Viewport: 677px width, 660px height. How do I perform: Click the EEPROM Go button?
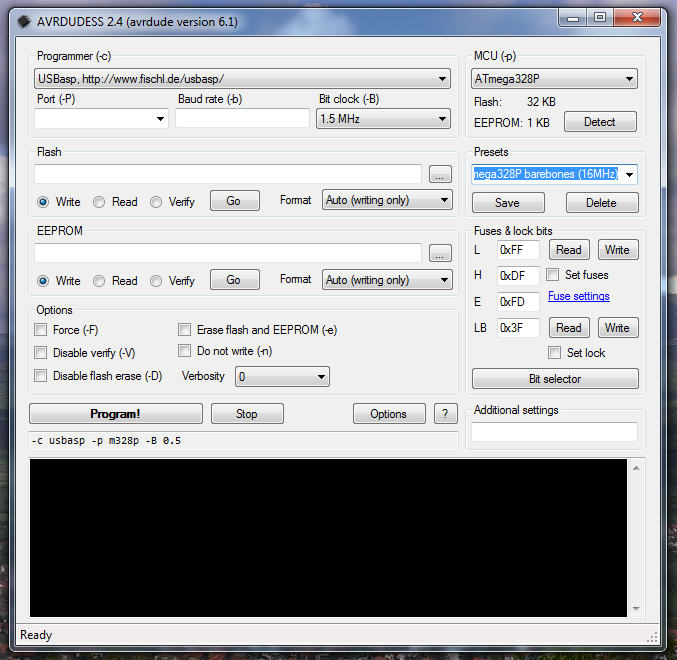pyautogui.click(x=235, y=280)
